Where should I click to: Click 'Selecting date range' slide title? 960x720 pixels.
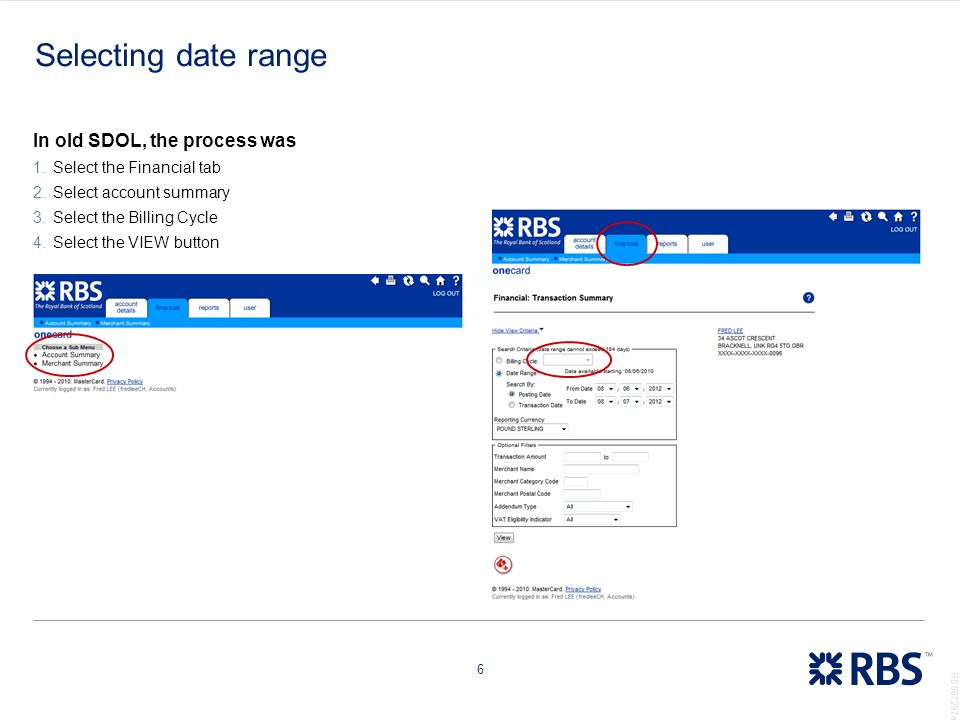pos(181,56)
